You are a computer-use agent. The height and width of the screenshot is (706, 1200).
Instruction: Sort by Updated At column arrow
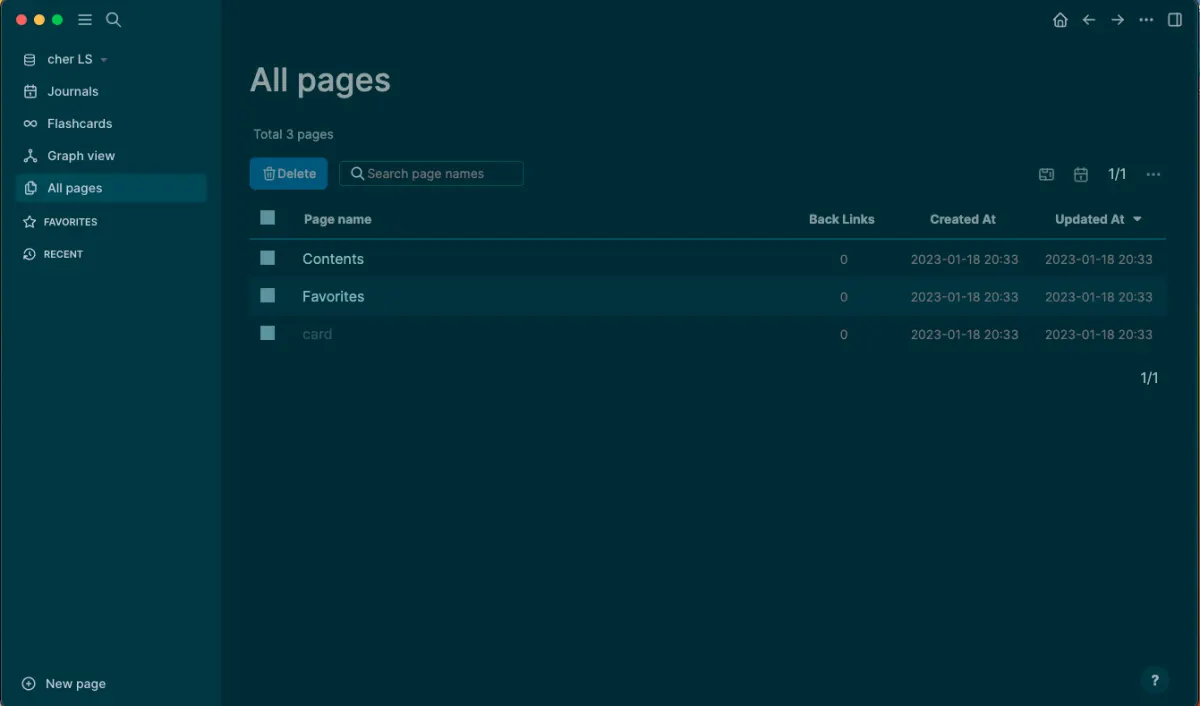click(x=1137, y=219)
